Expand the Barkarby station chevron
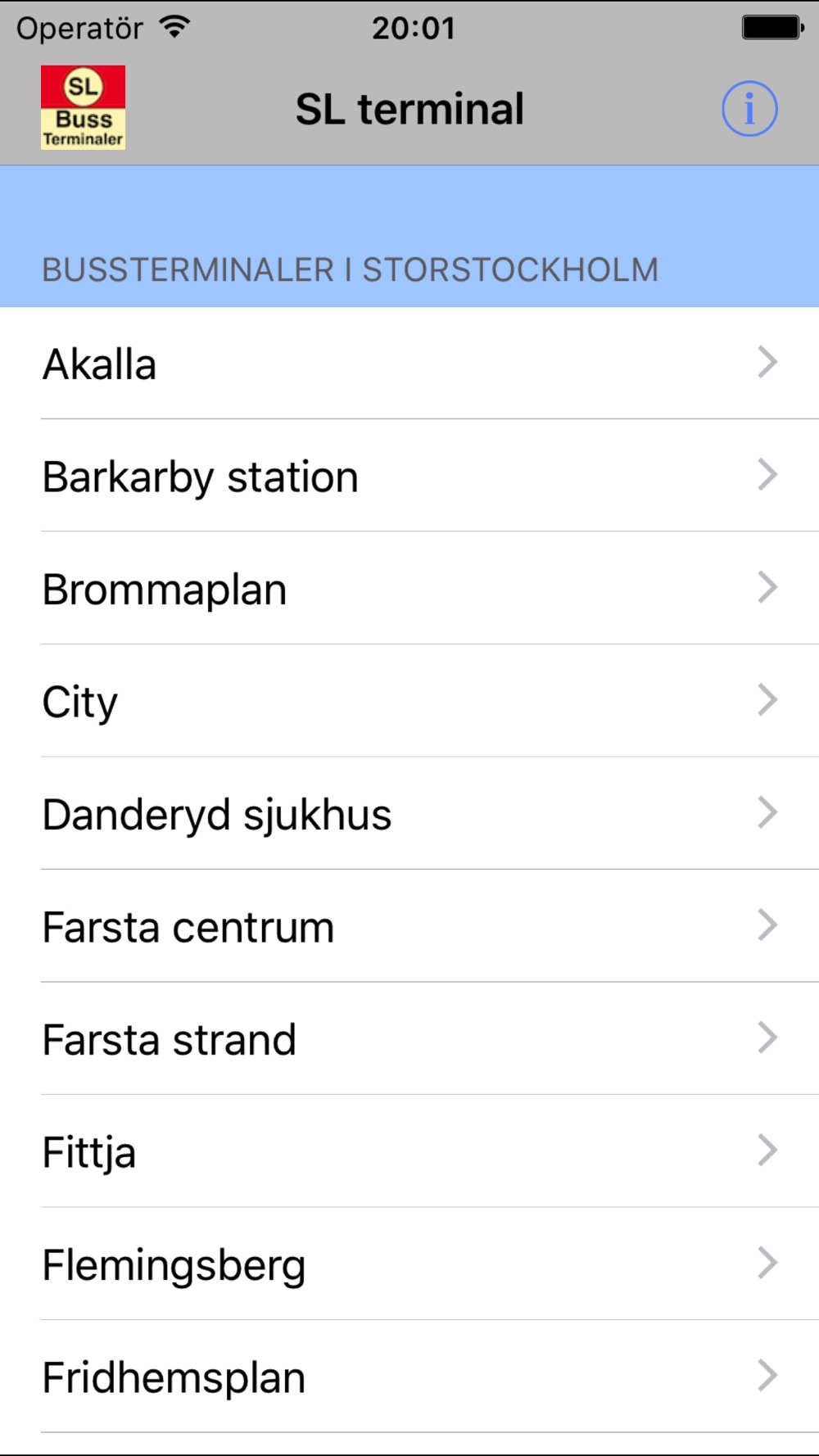The image size is (819, 1456). [x=767, y=475]
